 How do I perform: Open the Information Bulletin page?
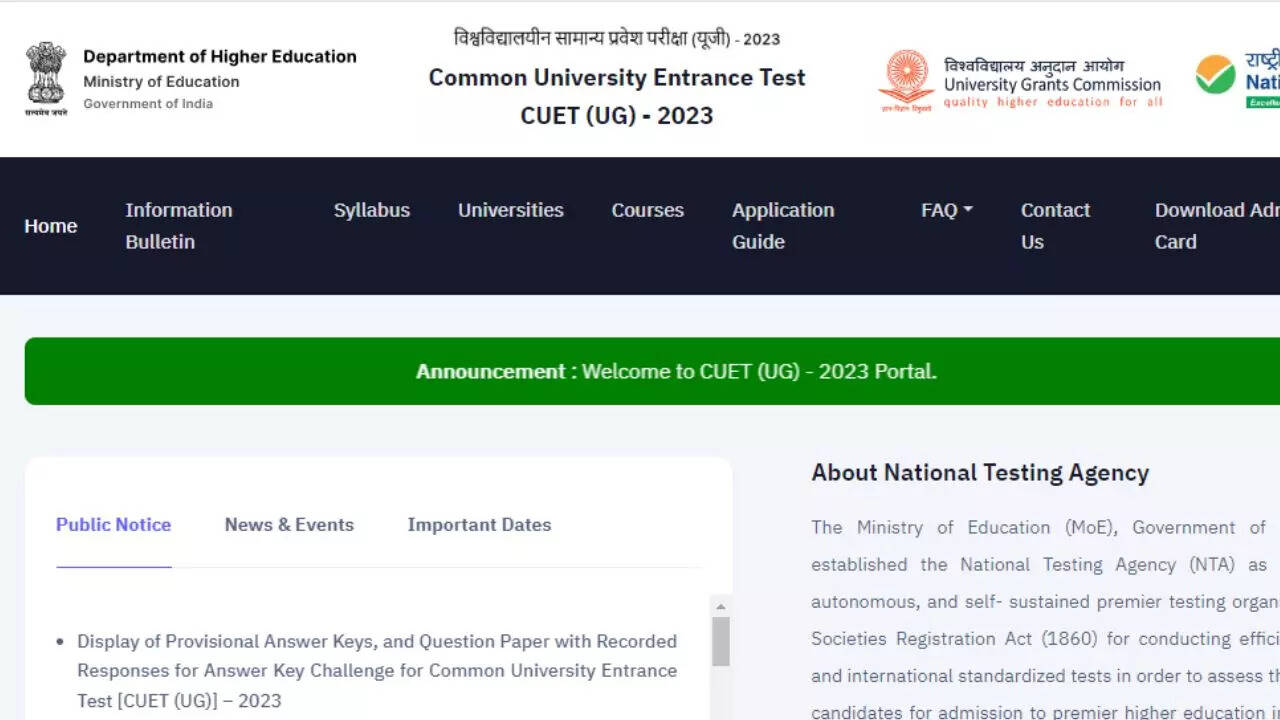(x=178, y=226)
